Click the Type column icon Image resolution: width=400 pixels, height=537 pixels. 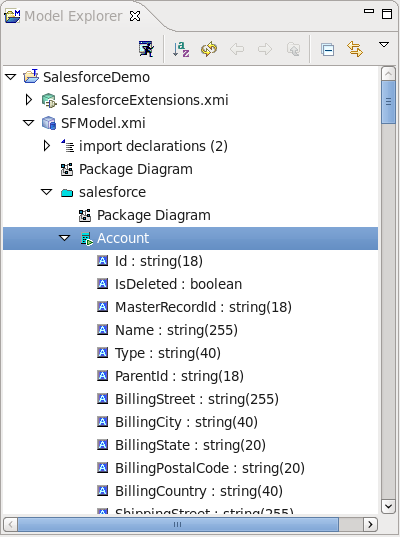click(102, 352)
